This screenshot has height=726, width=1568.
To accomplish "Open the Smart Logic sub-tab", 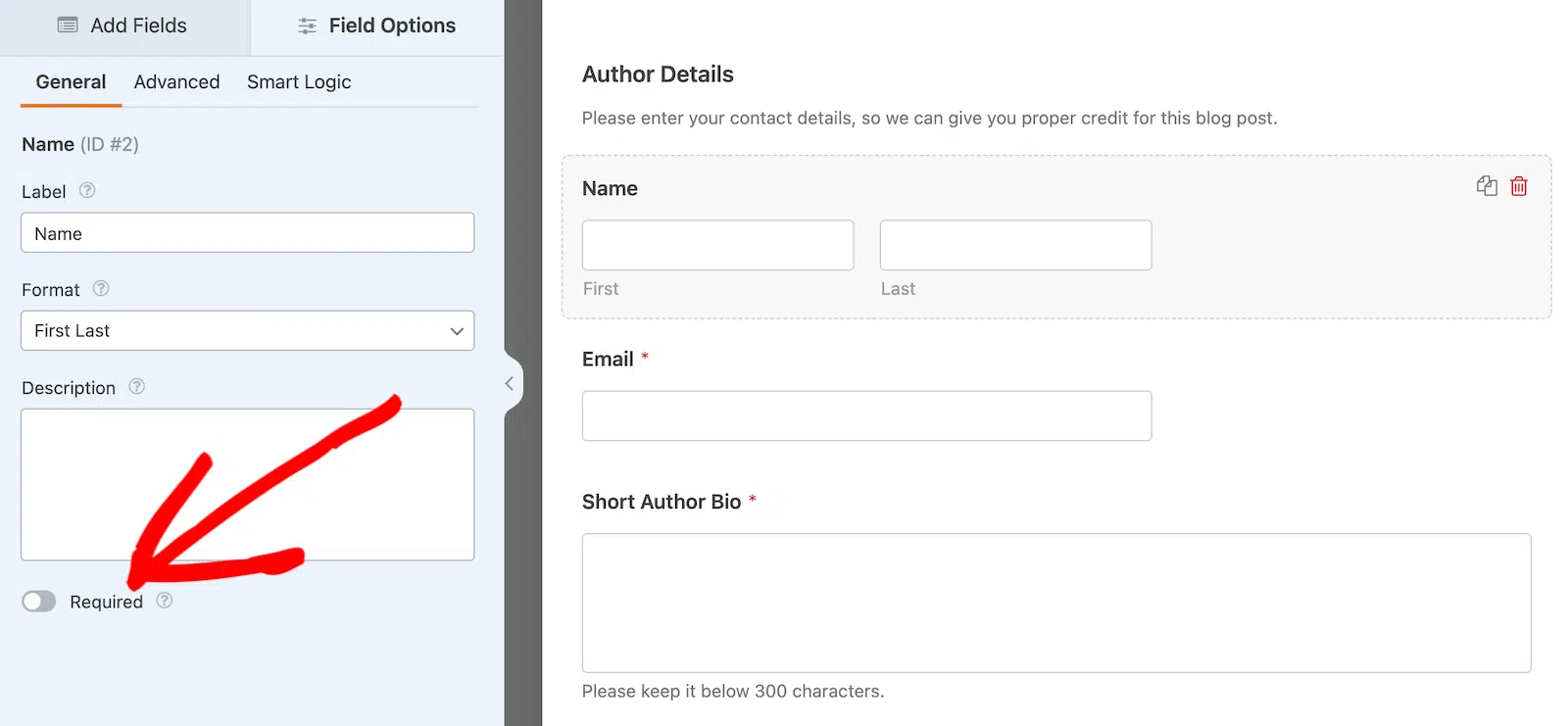I will pos(299,82).
